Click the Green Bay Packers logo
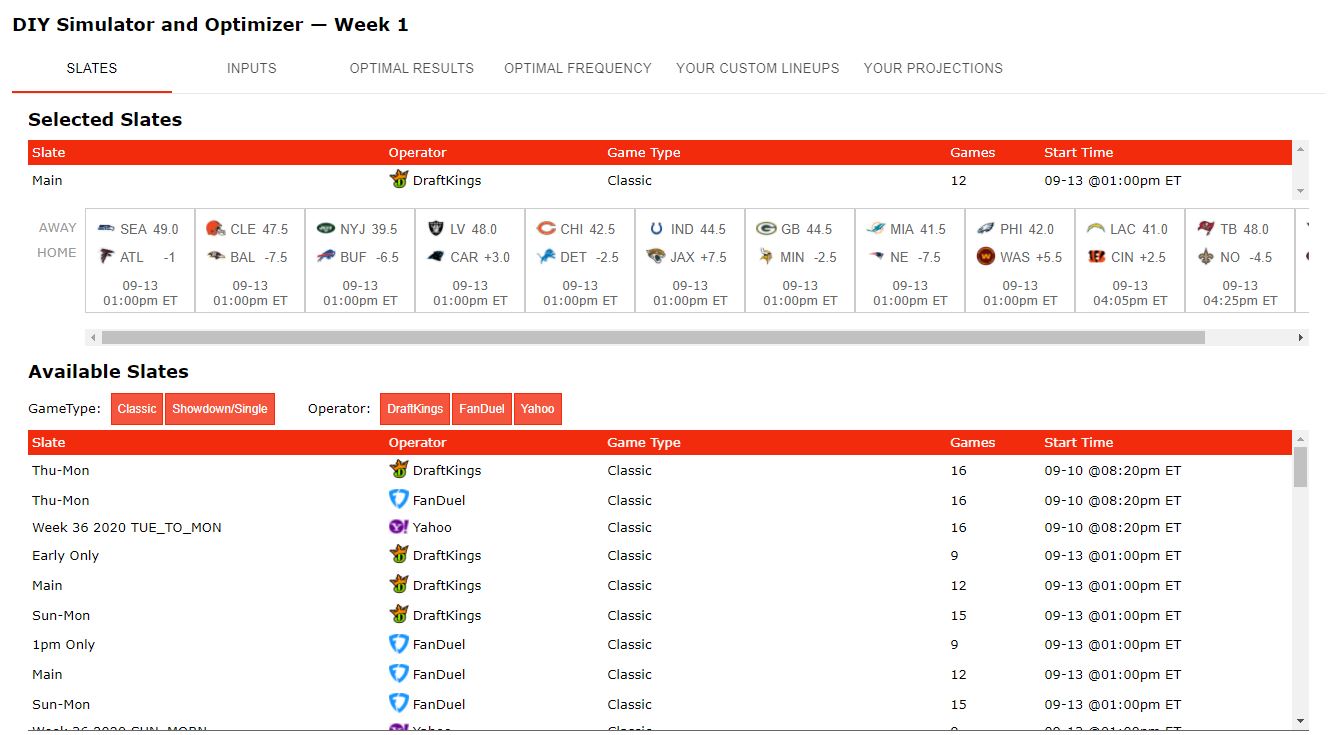This screenshot has width=1331, height=735. click(x=766, y=229)
